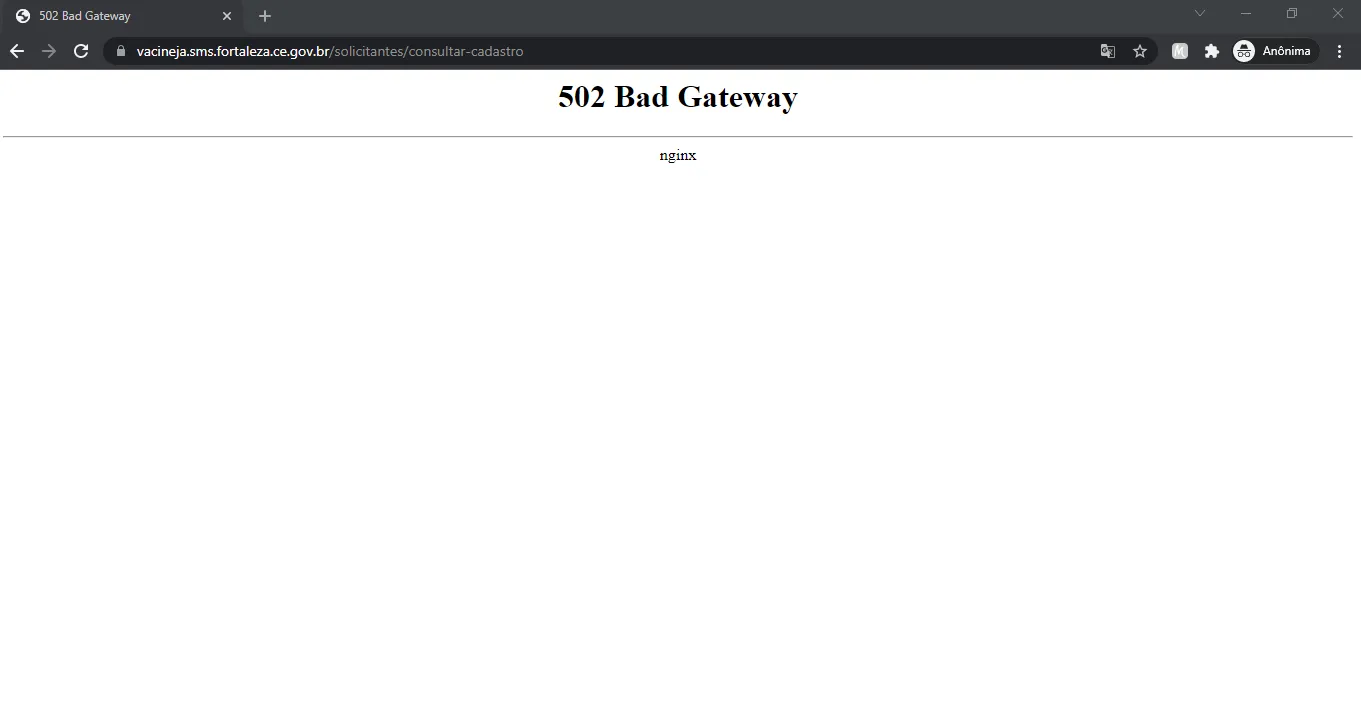Click the 502 Bad Gateway heading text

pyautogui.click(x=678, y=97)
